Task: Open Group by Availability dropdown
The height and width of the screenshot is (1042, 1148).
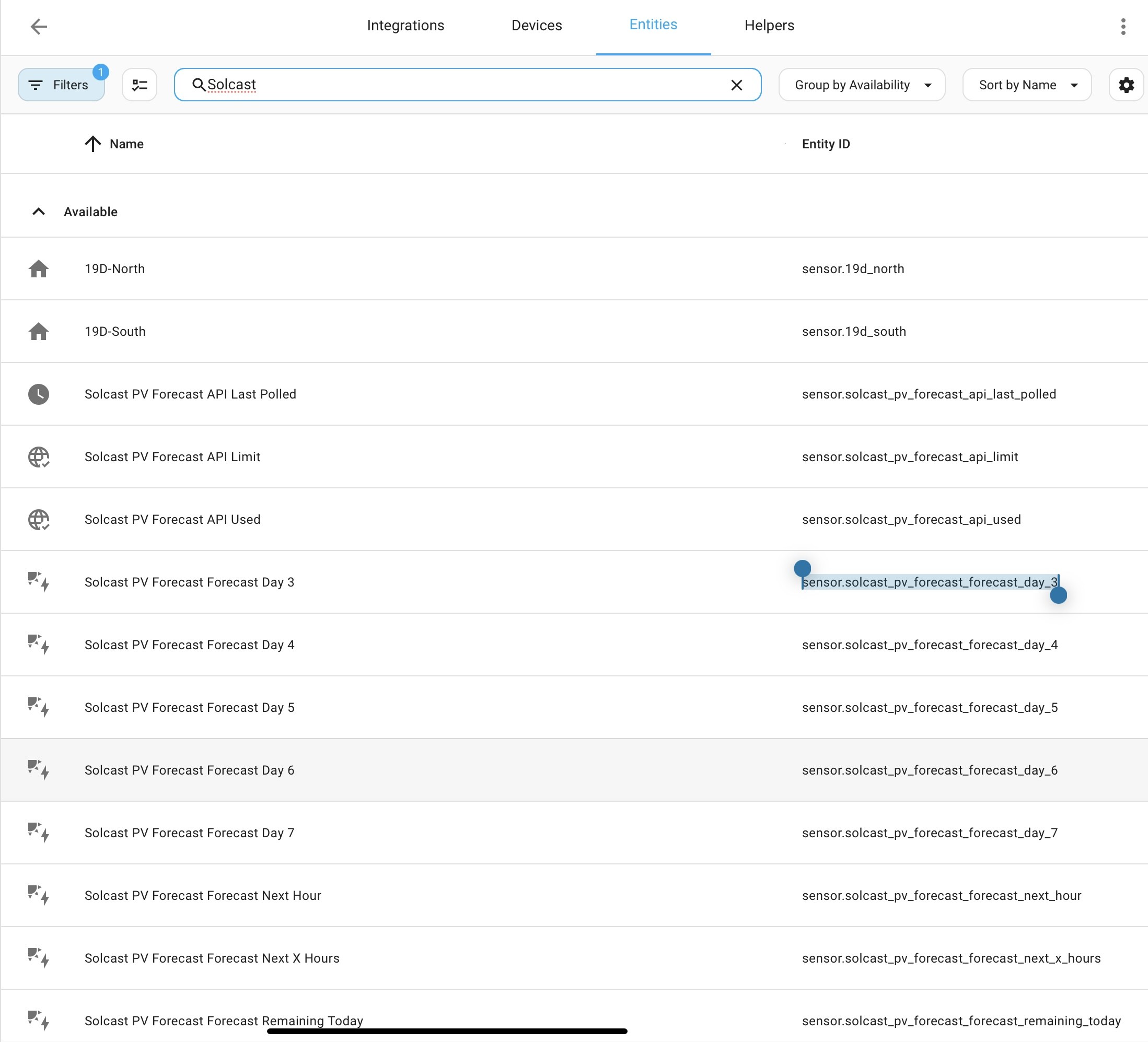Action: pyautogui.click(x=862, y=85)
